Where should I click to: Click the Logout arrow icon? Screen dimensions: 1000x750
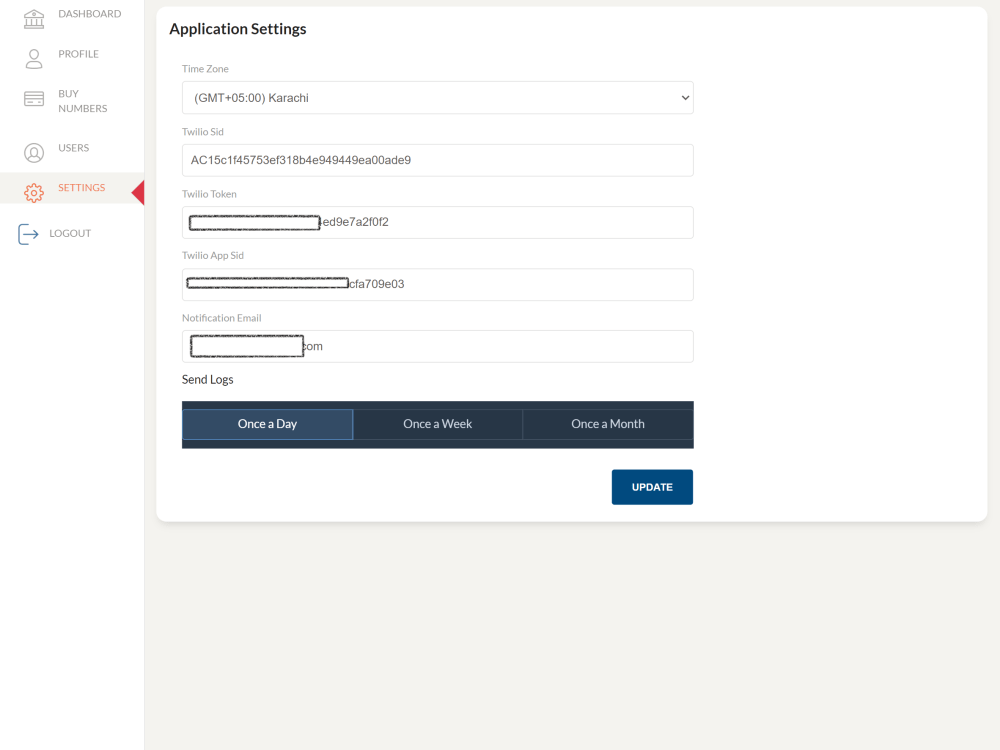pos(28,233)
